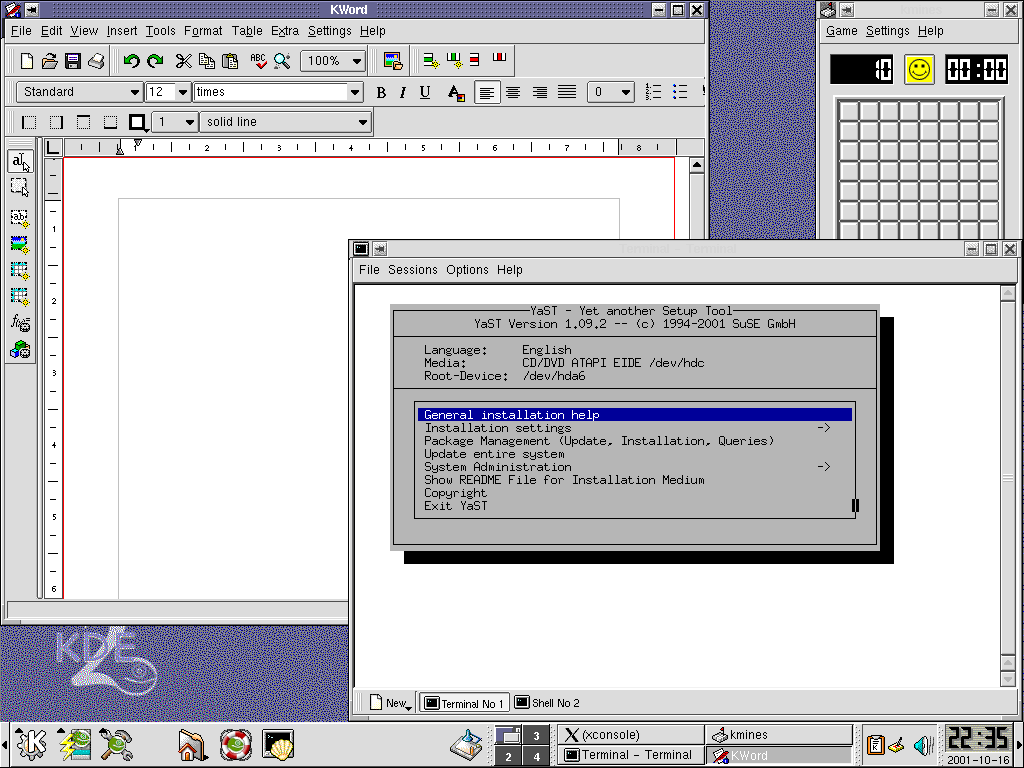Select Exit YaST in the menu list
Screen dimensions: 1024x768
(456, 506)
